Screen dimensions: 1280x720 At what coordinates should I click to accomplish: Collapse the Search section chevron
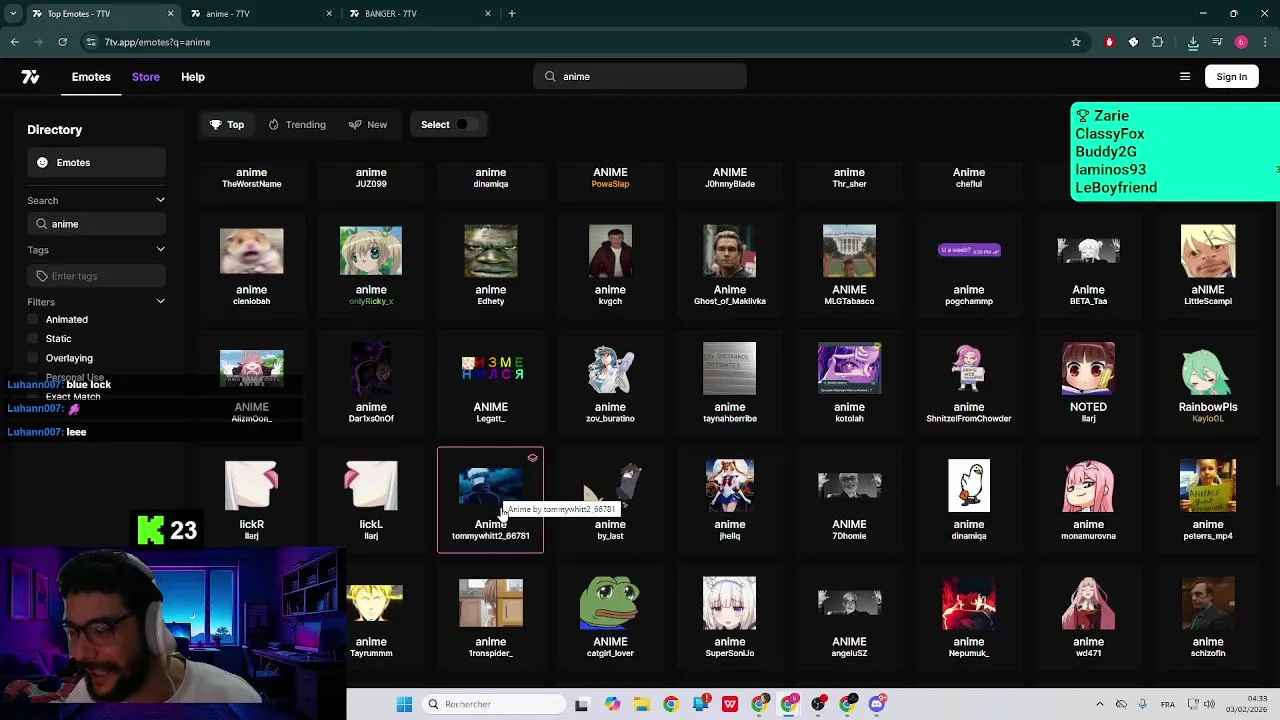(x=160, y=200)
